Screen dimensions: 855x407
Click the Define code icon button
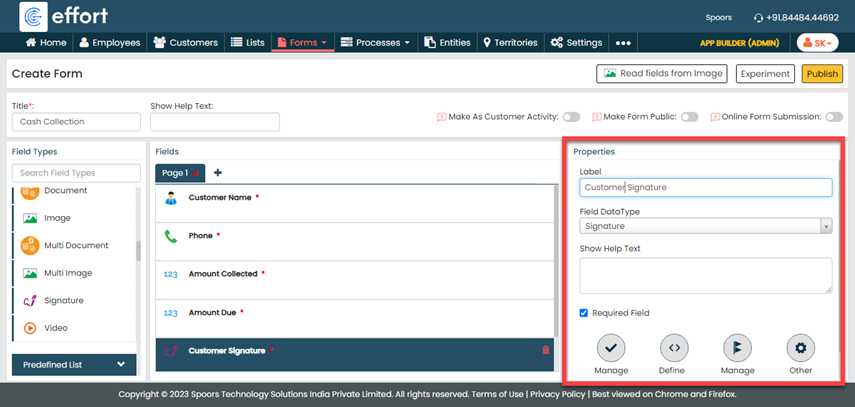tap(674, 348)
